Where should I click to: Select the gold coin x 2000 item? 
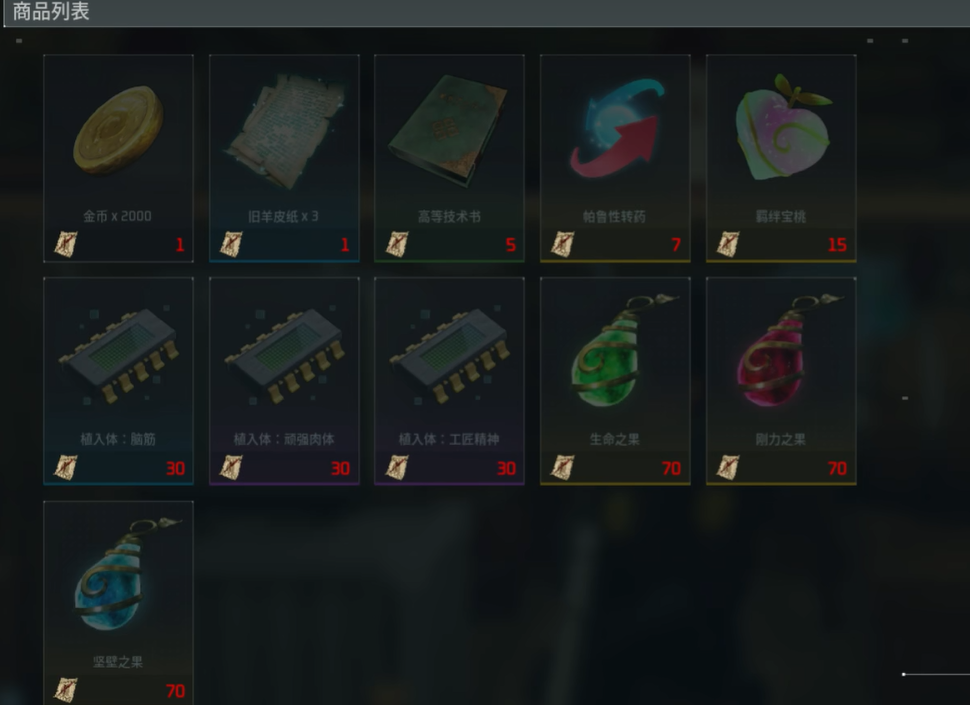pyautogui.click(x=118, y=158)
